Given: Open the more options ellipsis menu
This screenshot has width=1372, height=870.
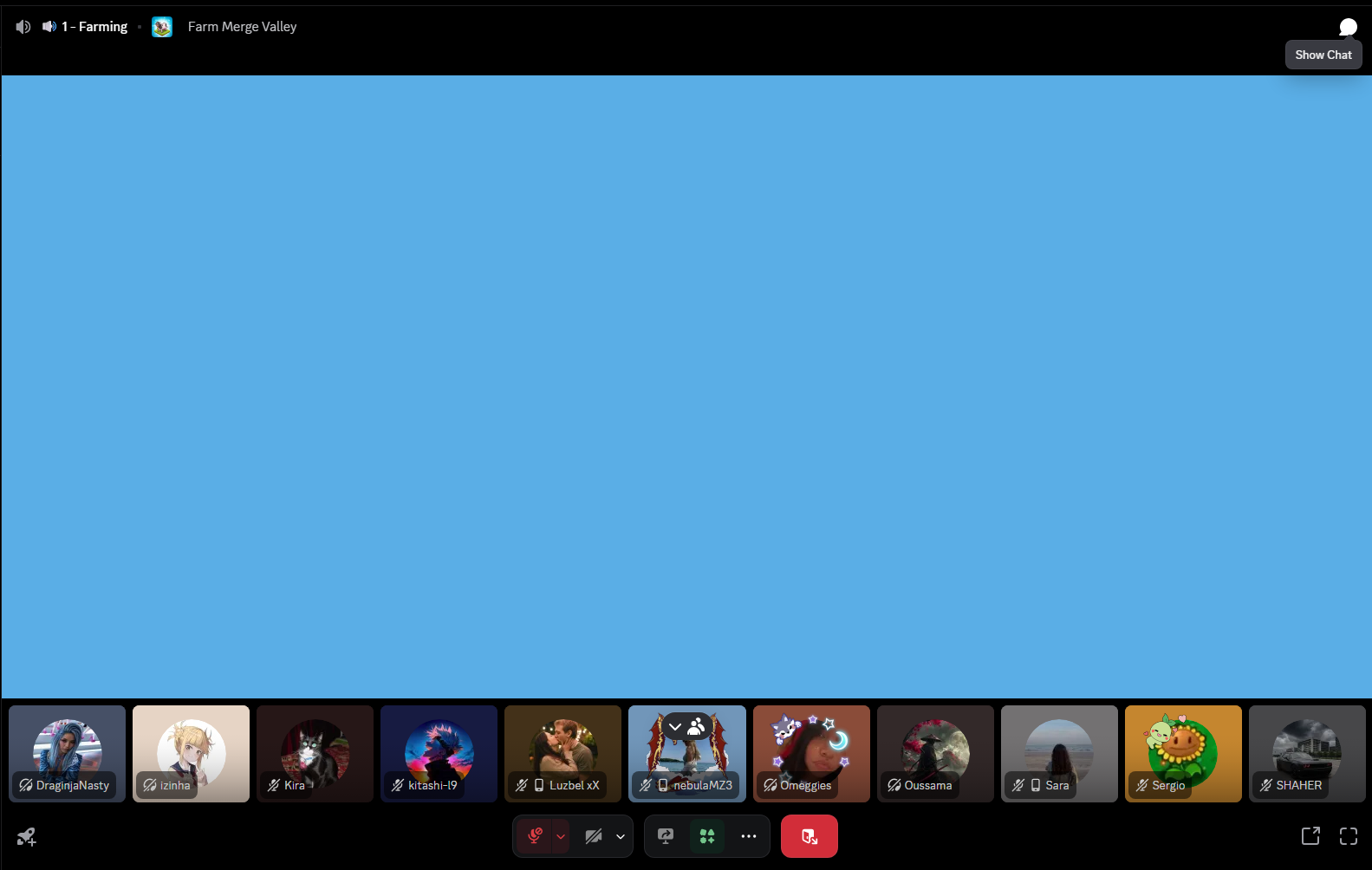Looking at the screenshot, I should click(x=749, y=836).
